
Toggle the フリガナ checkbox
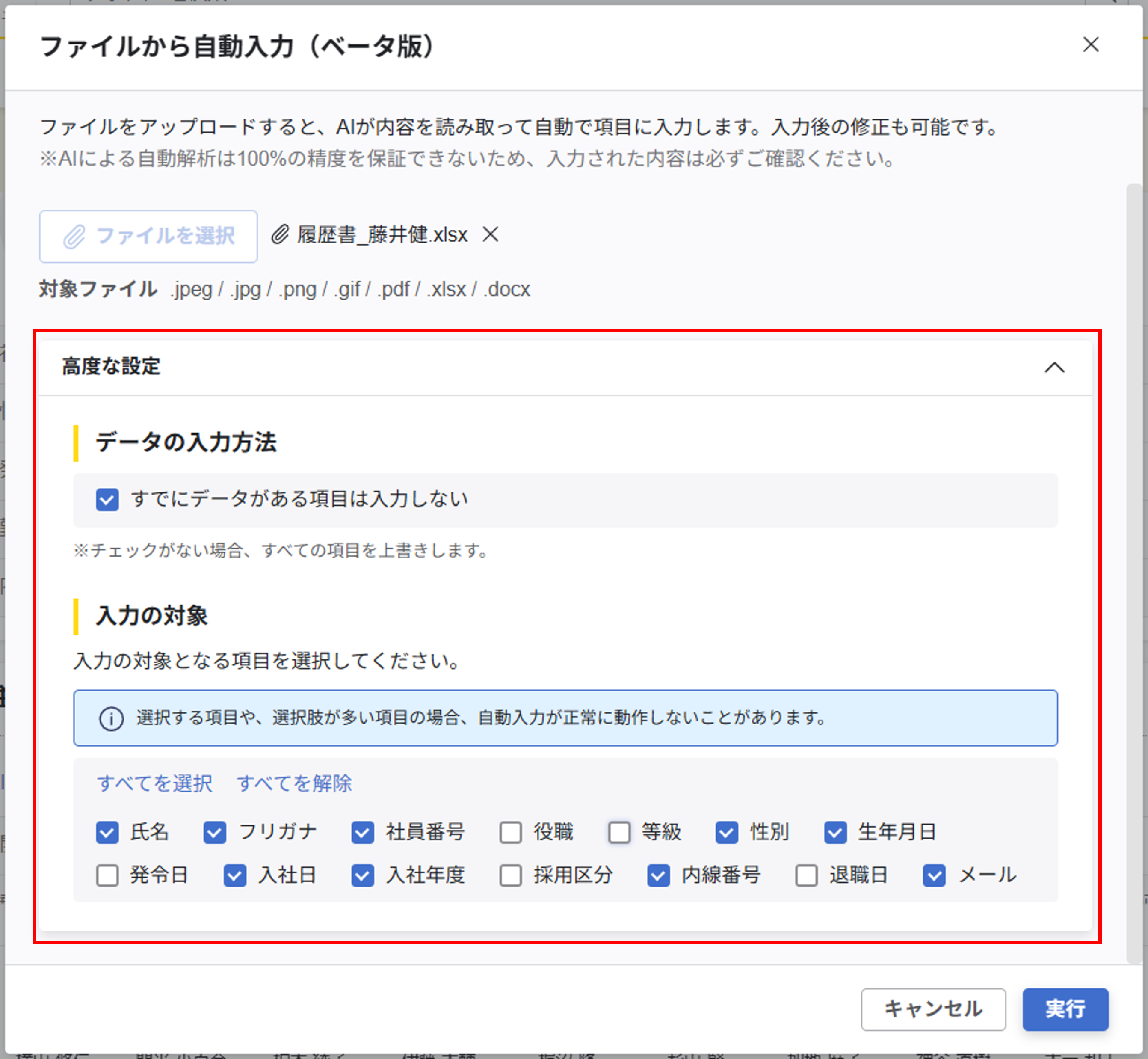[x=215, y=832]
